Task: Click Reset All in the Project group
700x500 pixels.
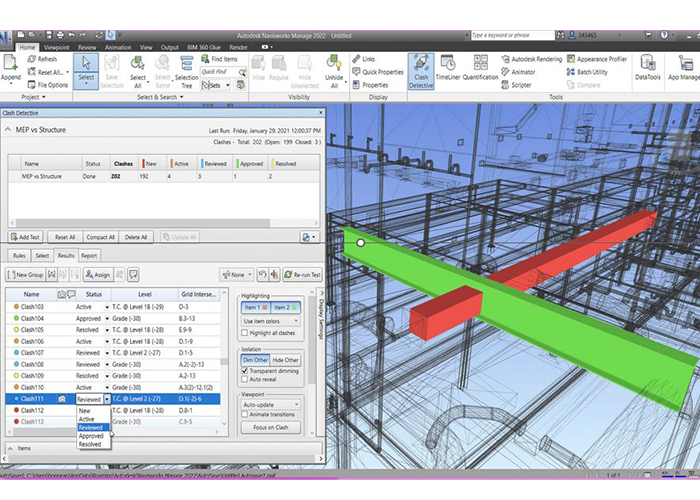Action: pos(47,72)
